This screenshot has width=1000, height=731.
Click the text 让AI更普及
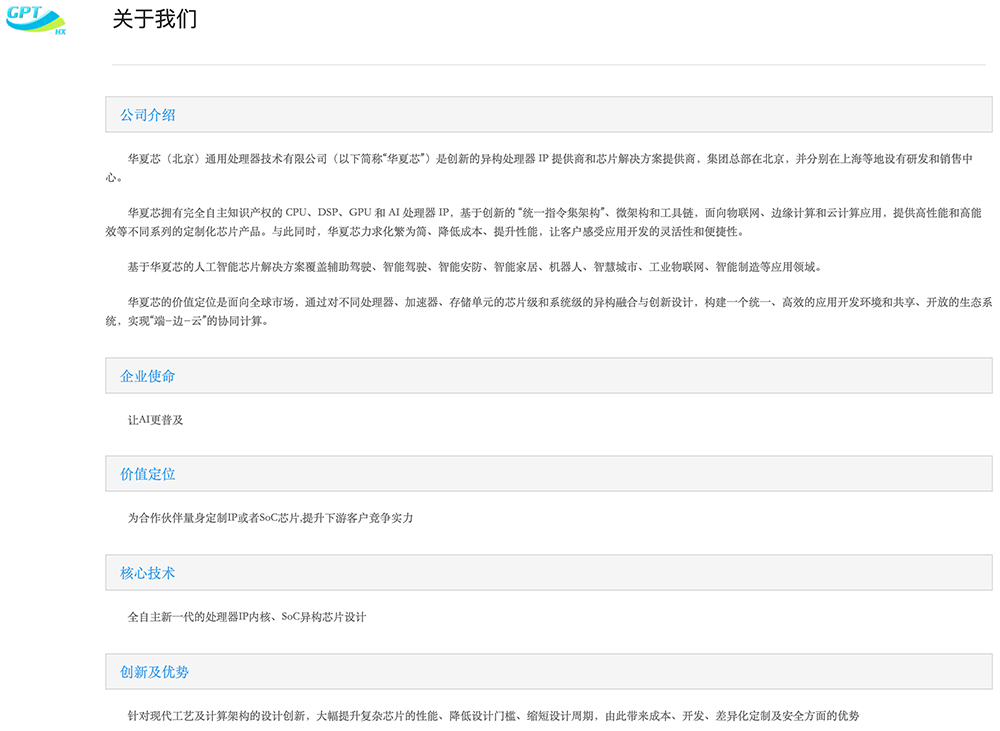pyautogui.click(x=156, y=420)
